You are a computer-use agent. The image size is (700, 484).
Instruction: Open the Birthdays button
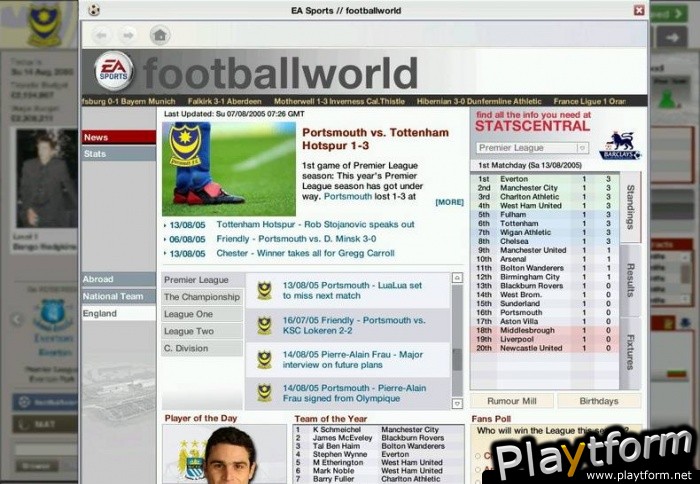(599, 401)
